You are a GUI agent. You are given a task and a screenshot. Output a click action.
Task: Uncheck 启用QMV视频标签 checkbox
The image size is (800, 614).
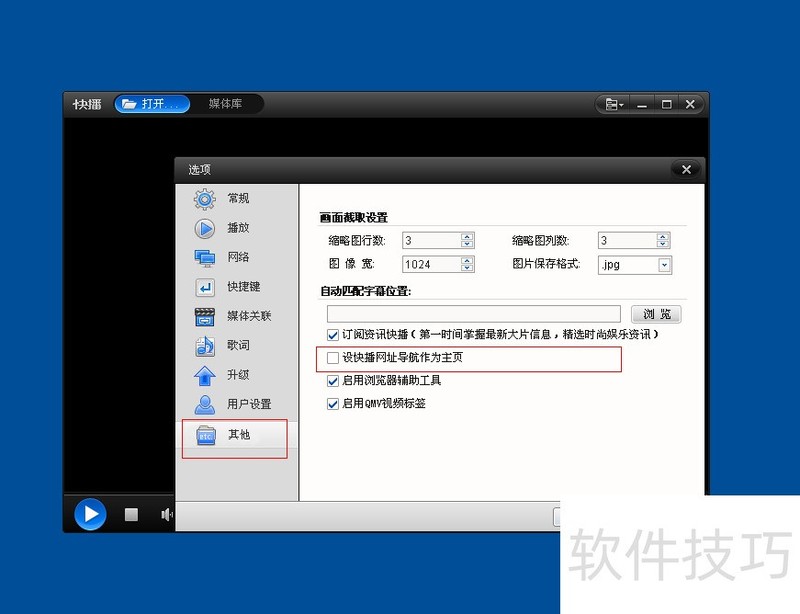334,404
